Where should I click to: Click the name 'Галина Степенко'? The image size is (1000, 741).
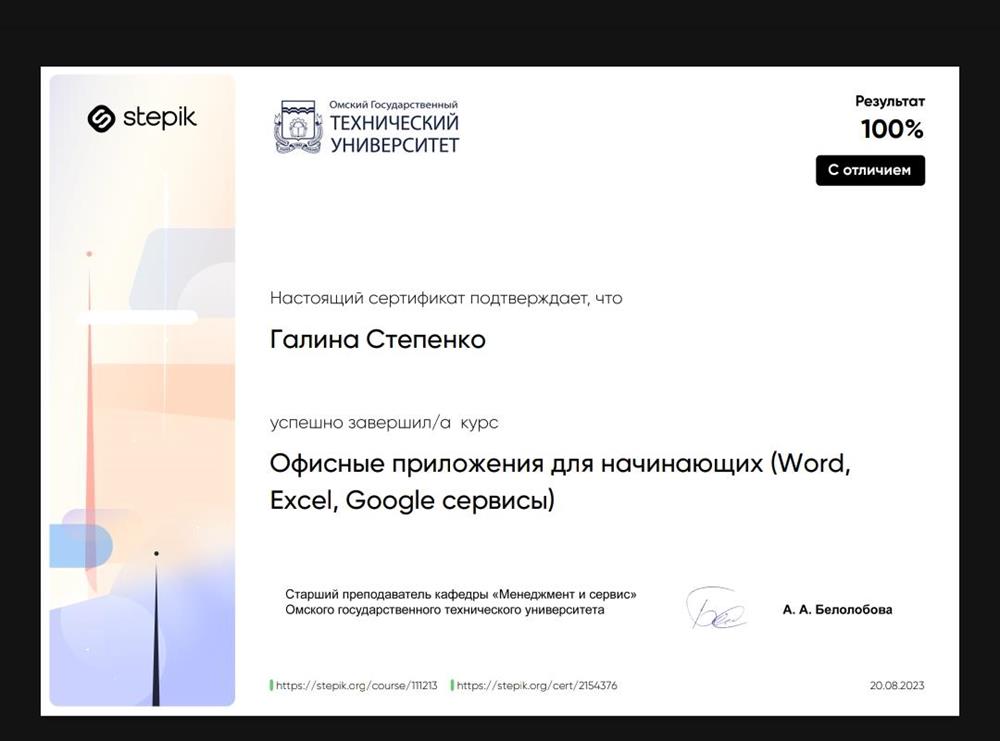pos(378,339)
